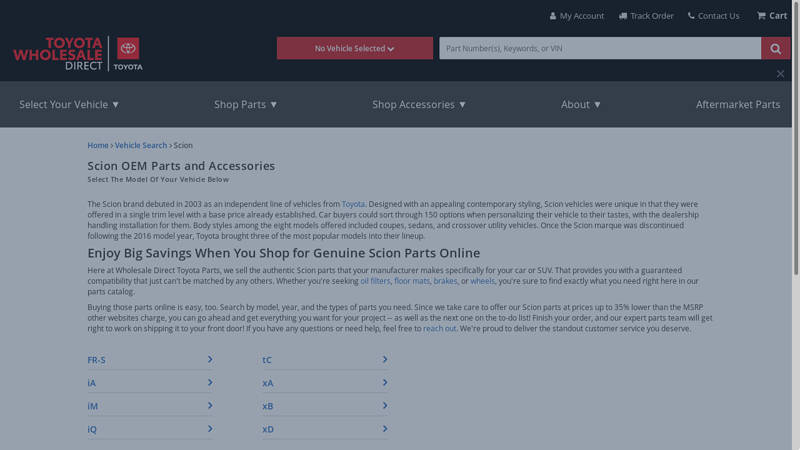800x450 pixels.
Task: Click the Track Order truck icon
Action: click(623, 16)
